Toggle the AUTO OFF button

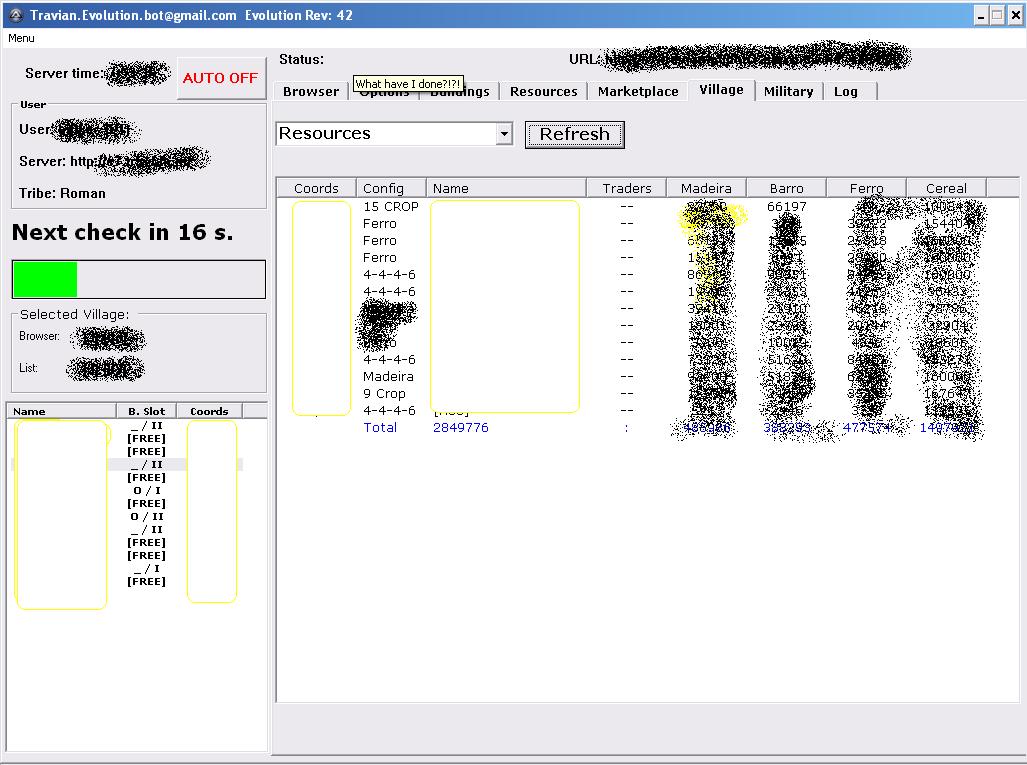(220, 78)
